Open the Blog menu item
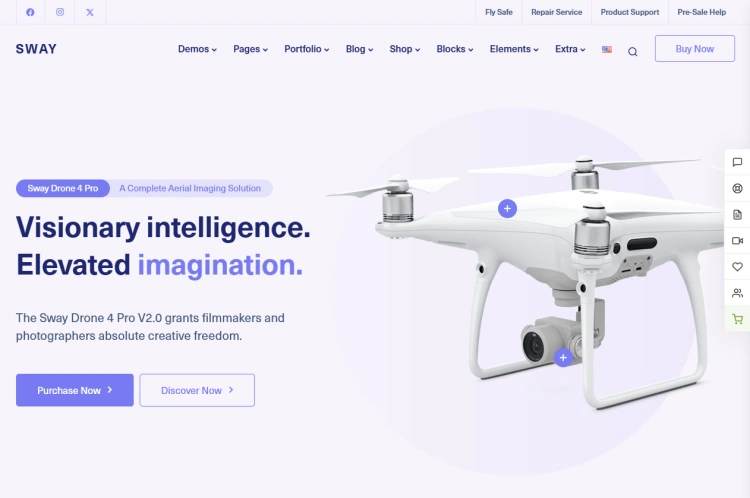The image size is (750, 498). pyautogui.click(x=359, y=49)
